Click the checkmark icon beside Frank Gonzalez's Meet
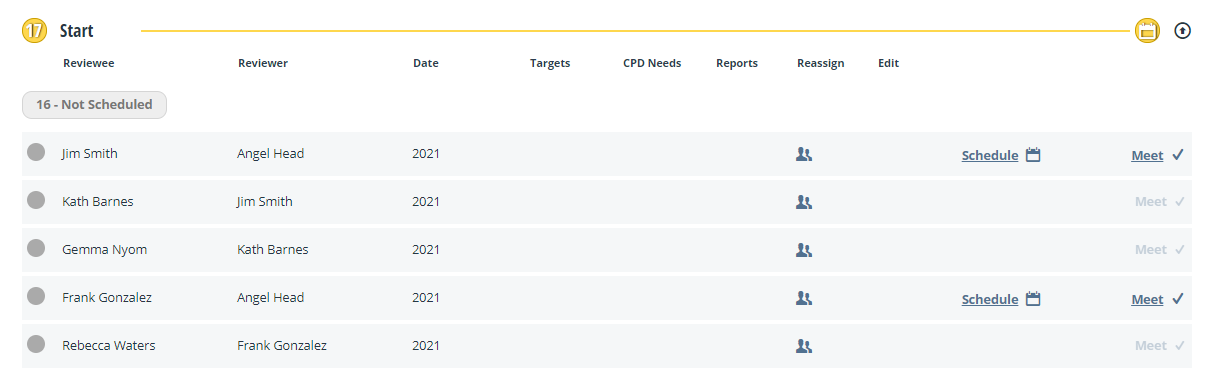 [x=1178, y=299]
